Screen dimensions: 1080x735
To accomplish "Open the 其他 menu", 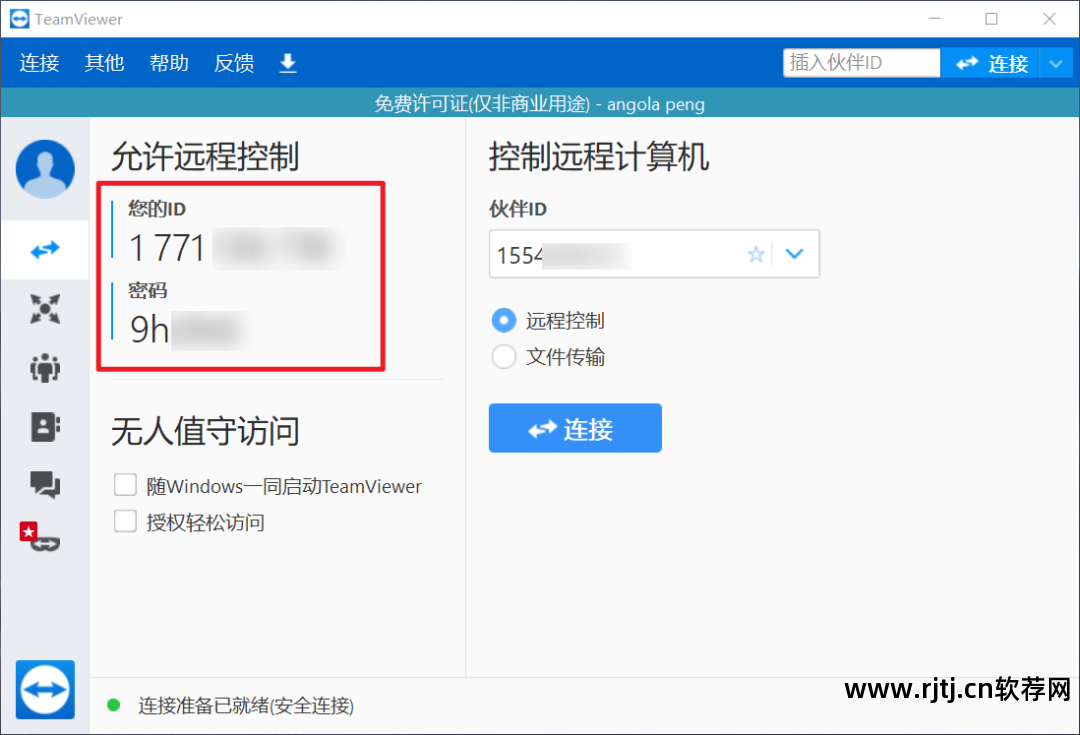I will tap(104, 63).
